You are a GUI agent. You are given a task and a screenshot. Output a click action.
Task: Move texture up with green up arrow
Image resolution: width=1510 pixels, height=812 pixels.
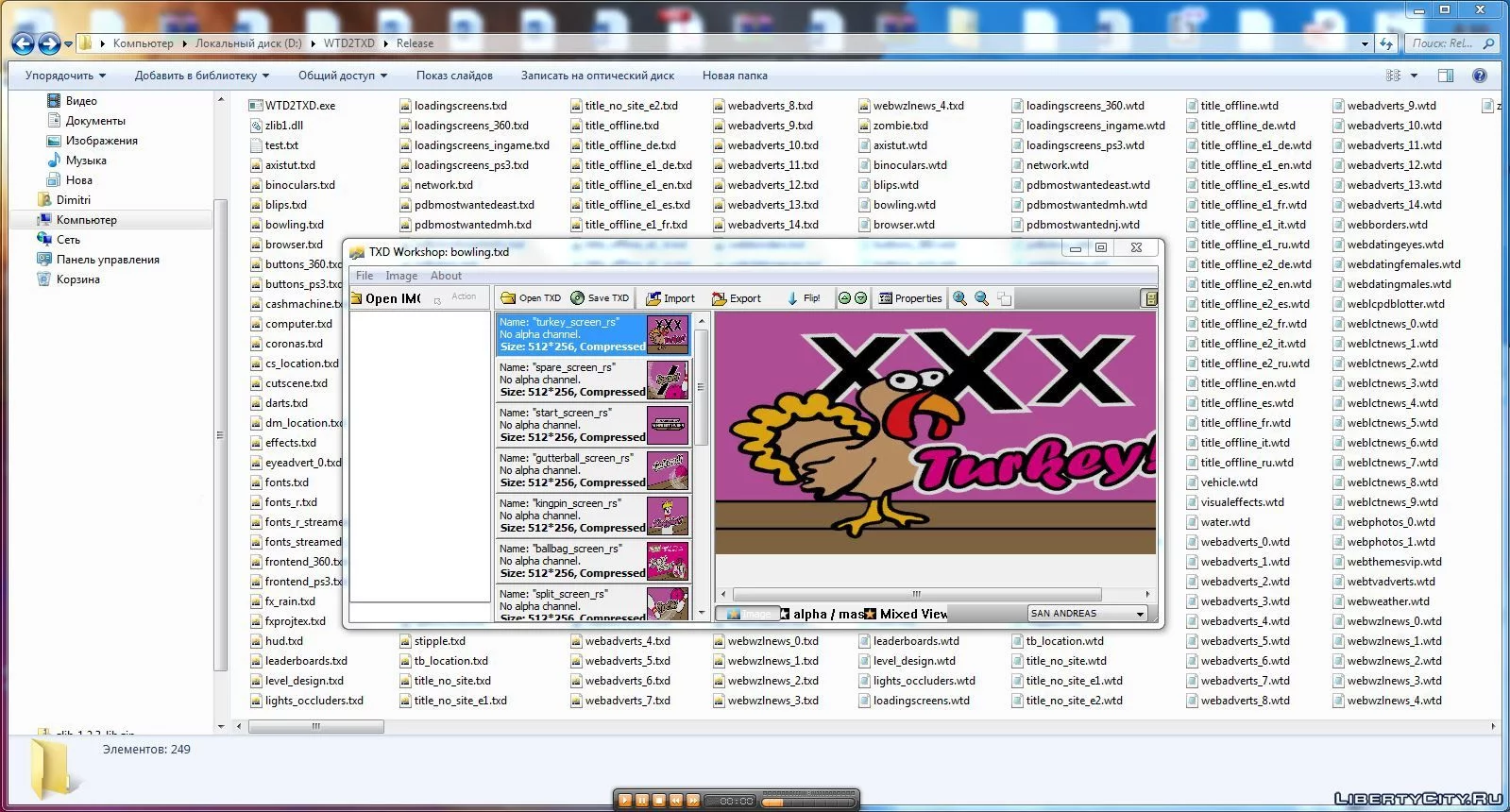point(844,298)
